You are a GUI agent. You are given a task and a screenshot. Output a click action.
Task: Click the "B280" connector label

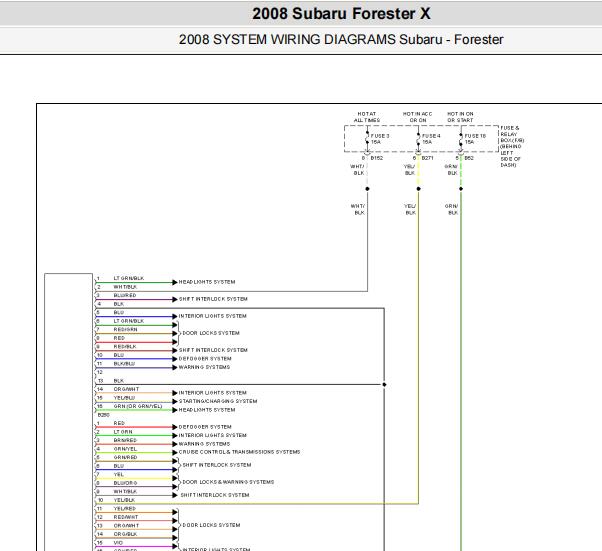(104, 415)
